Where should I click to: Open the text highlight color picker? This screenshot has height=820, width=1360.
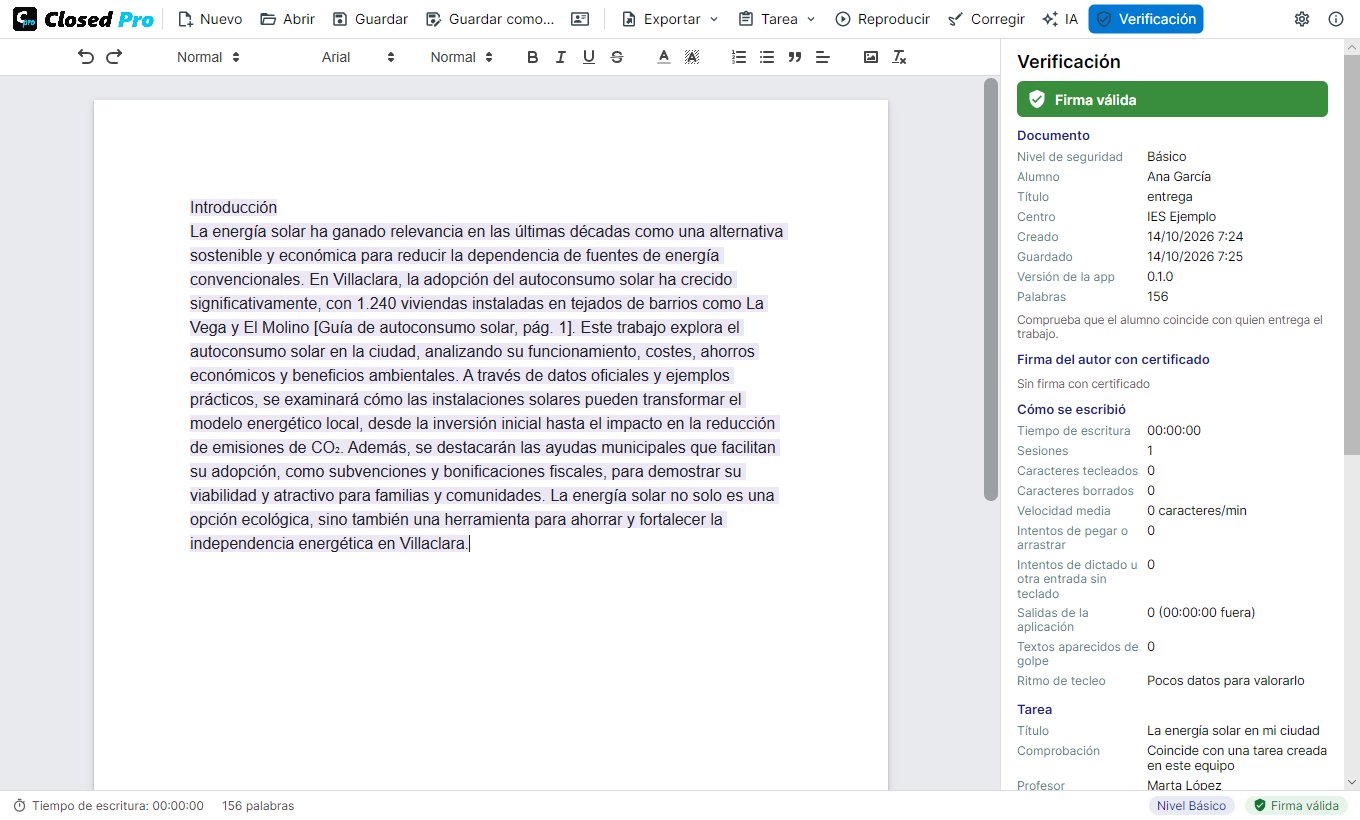click(691, 57)
